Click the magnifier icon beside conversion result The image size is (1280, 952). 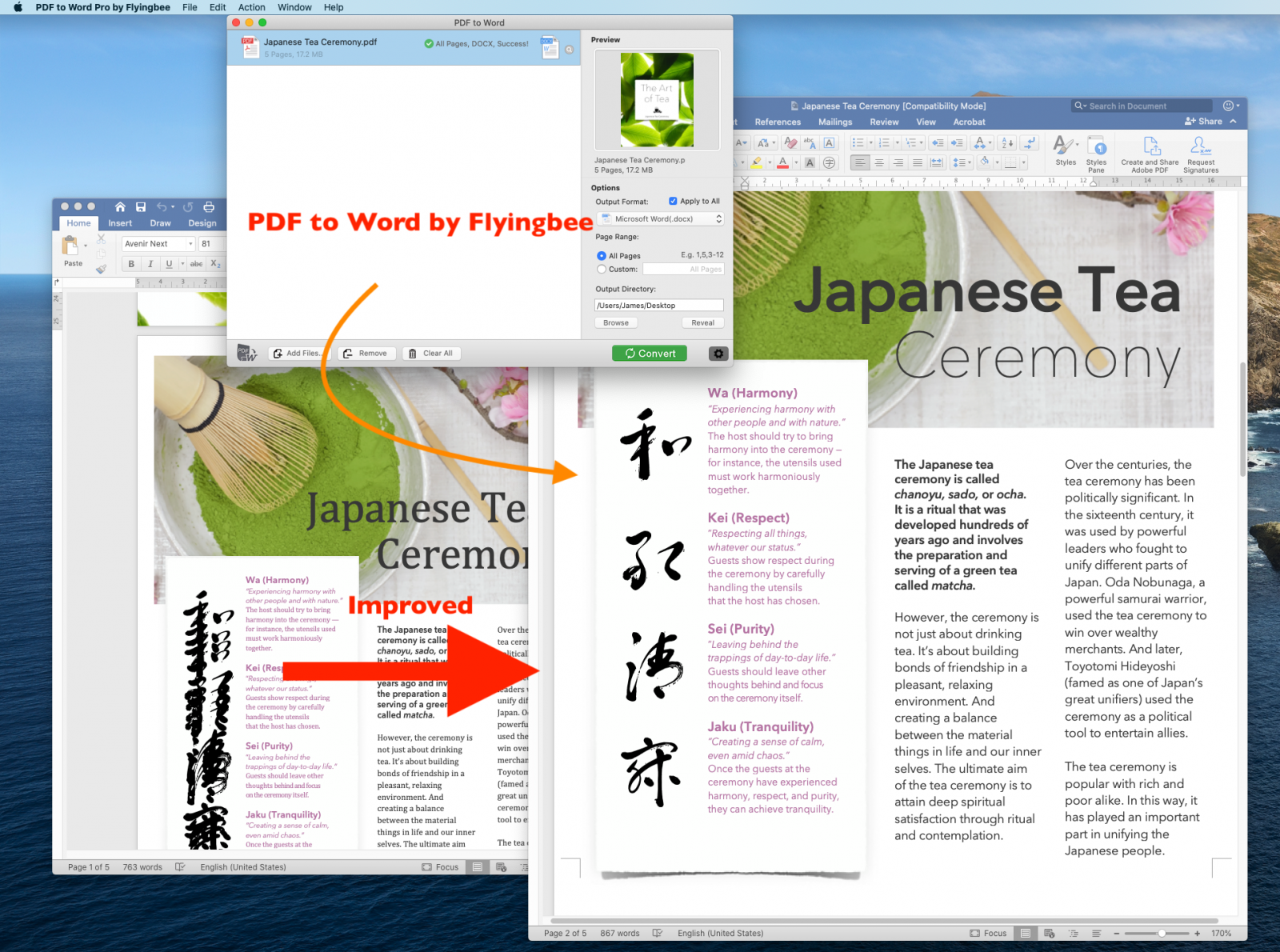570,49
